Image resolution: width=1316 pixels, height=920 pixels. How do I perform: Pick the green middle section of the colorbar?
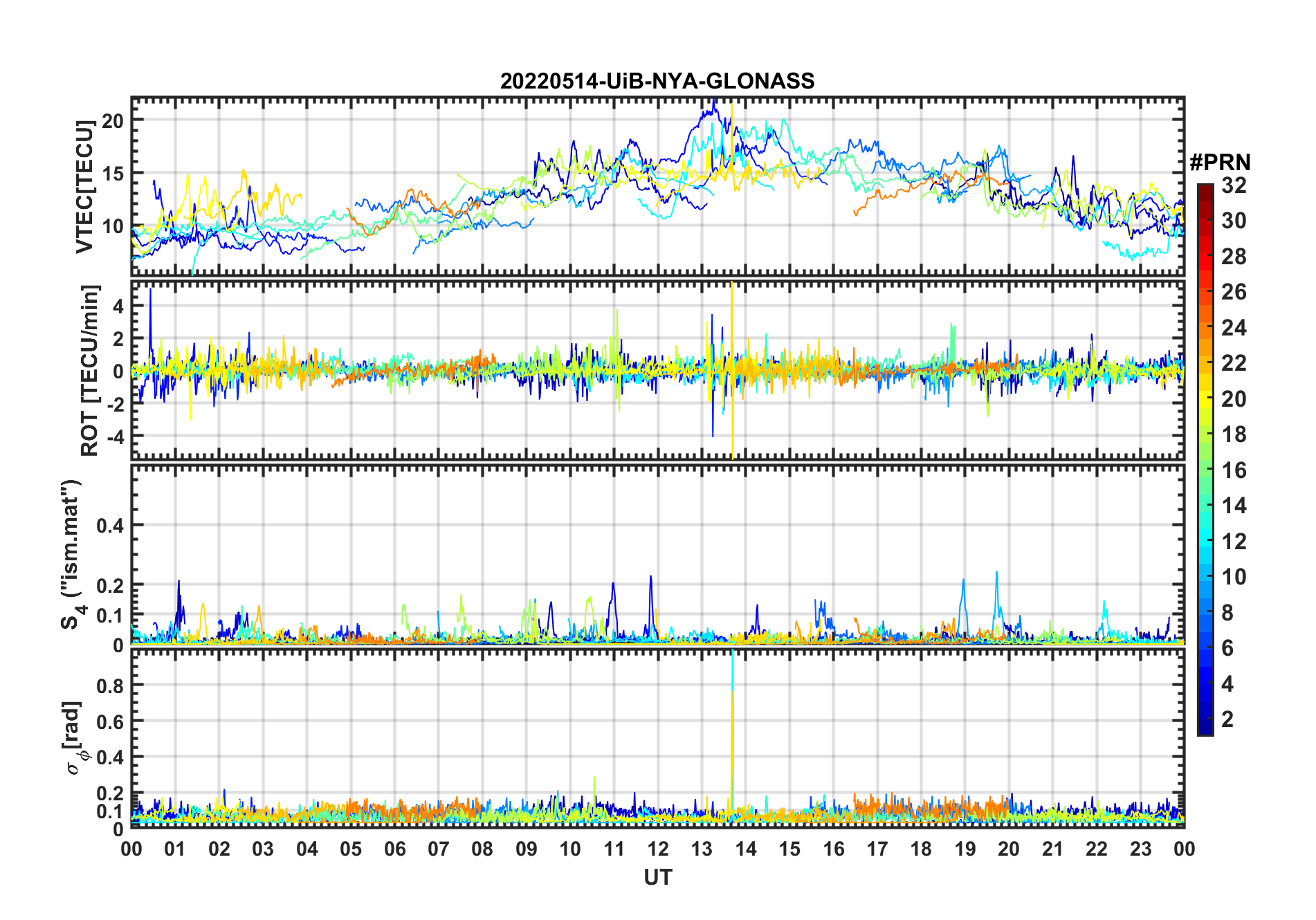(1205, 470)
